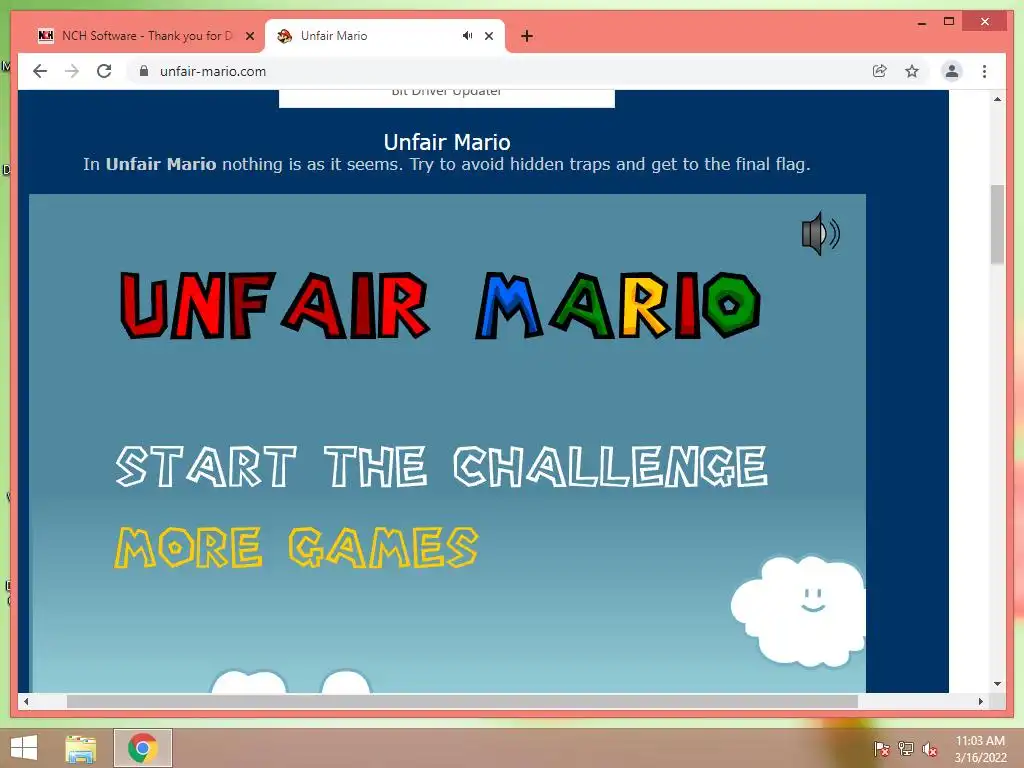Open the Action Center flag tray icon
The width and height of the screenshot is (1024, 768).
(881, 749)
